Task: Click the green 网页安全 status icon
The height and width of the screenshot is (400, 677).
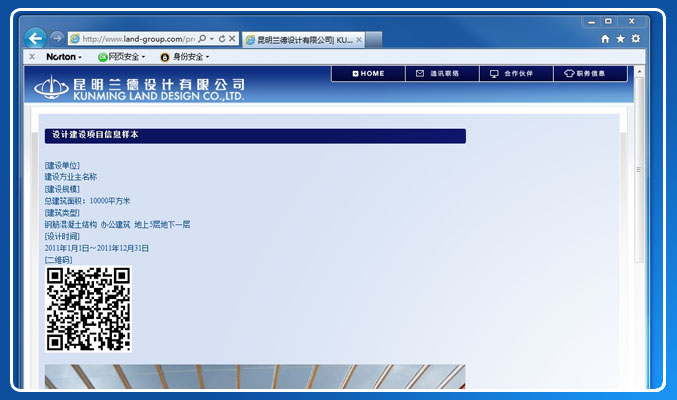Action: coord(103,57)
